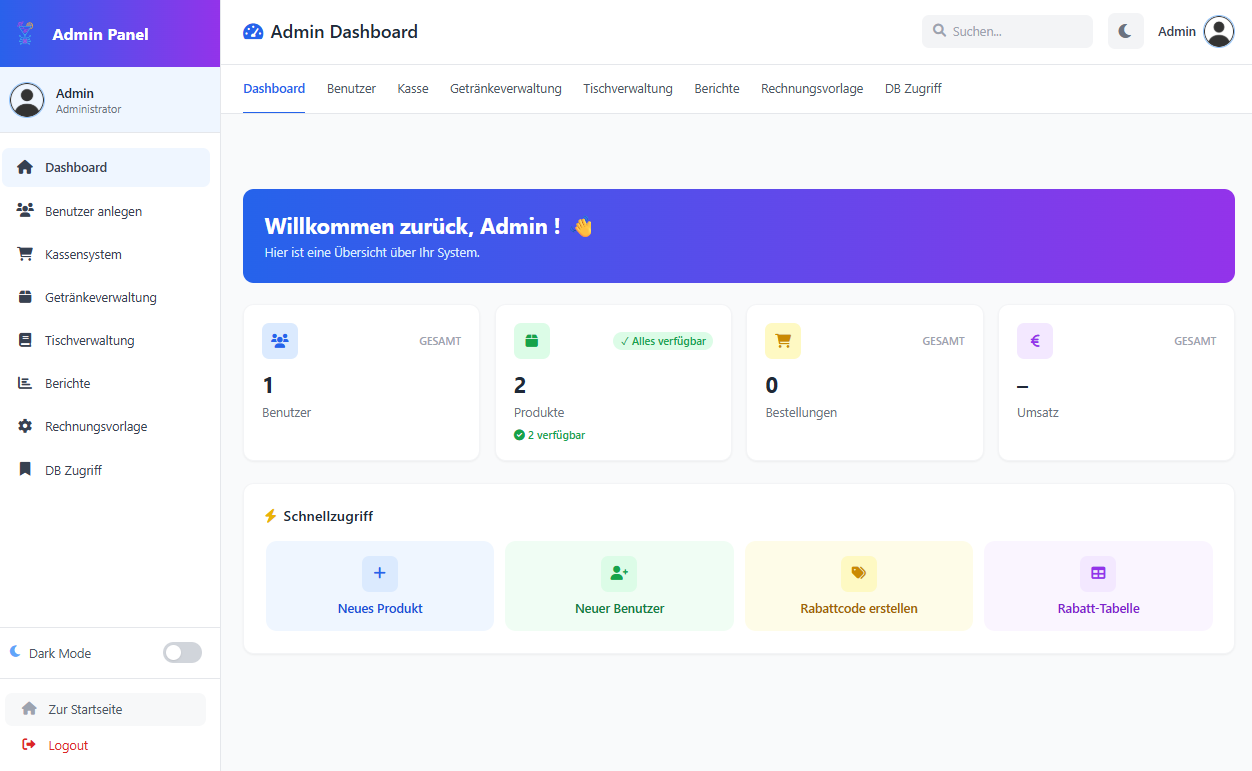
Task: Click the Admin Panel logo icon
Action: [26, 33]
